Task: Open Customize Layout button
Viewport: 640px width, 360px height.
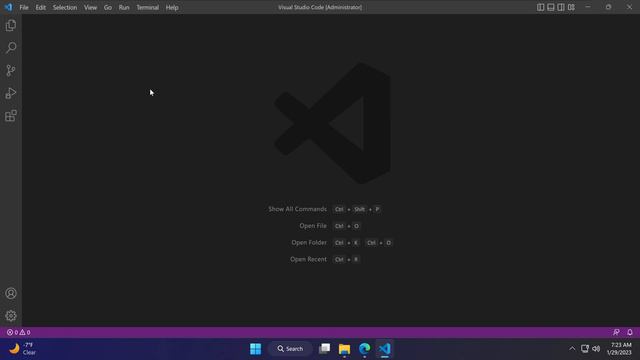Action: 571,7
